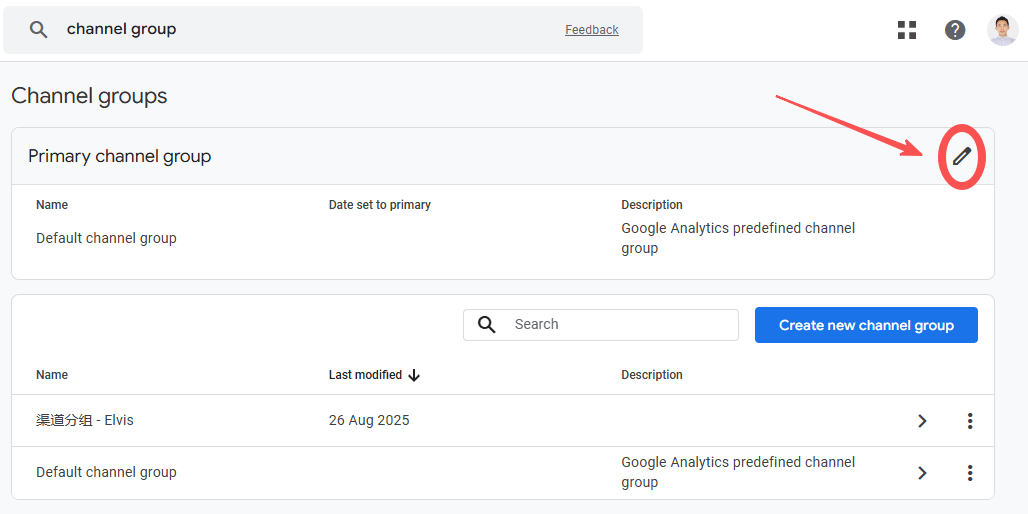Edit the Primary channel group with pencil icon
1028x514 pixels.
click(x=961, y=156)
